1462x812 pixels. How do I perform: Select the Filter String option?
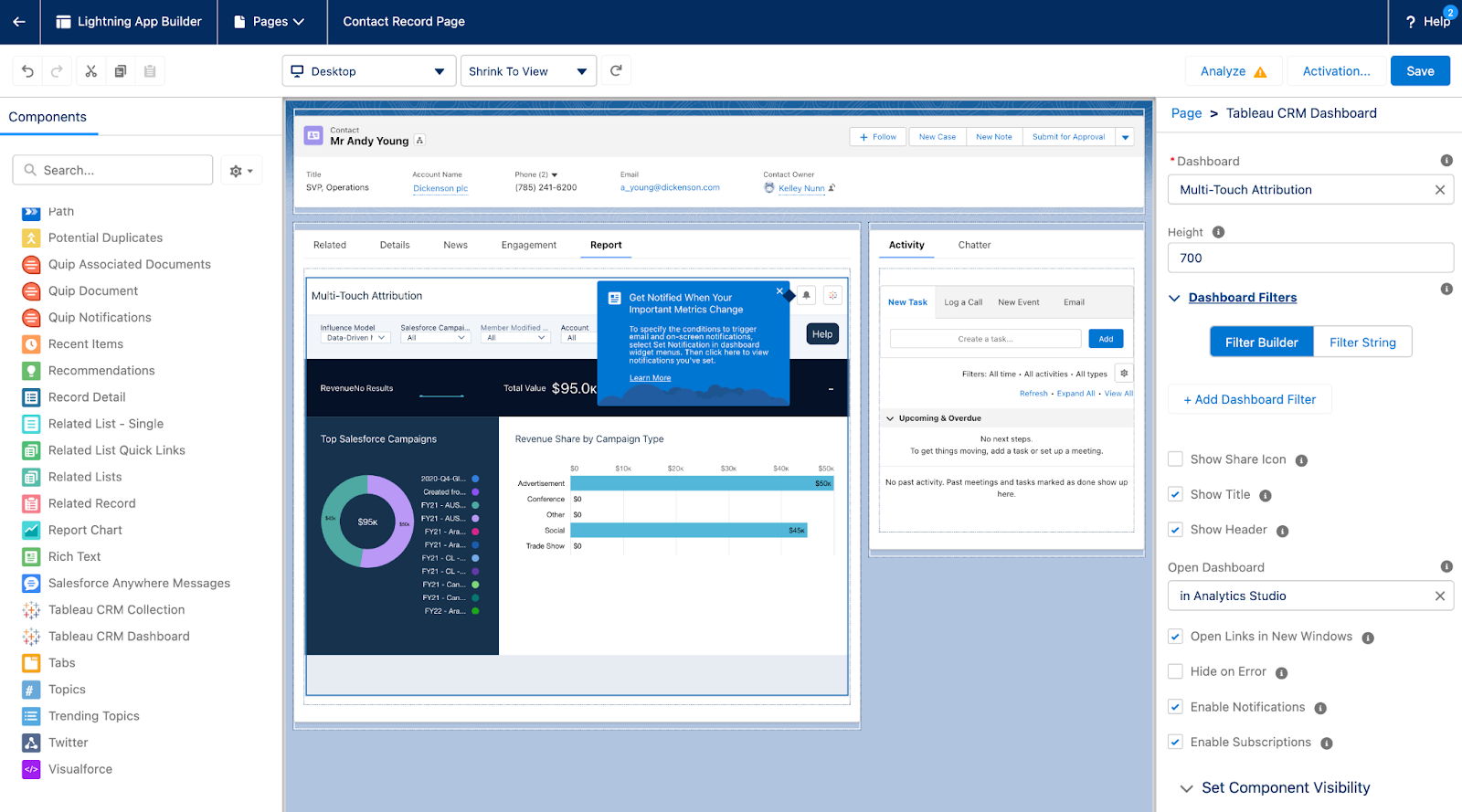pyautogui.click(x=1361, y=343)
